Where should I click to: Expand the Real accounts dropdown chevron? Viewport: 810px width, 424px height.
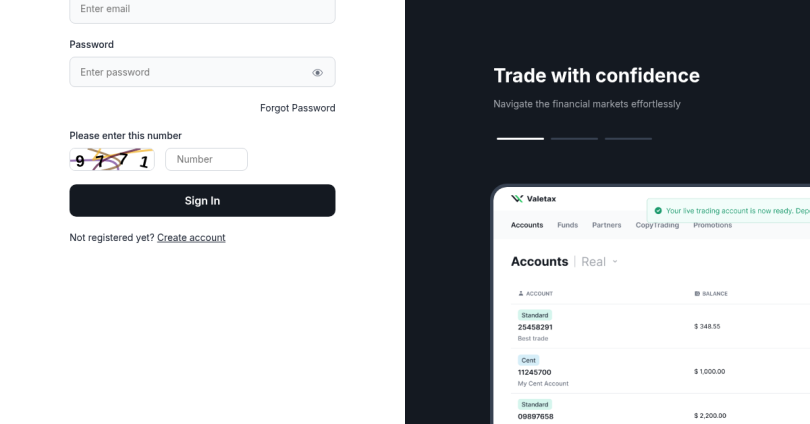[x=615, y=262]
